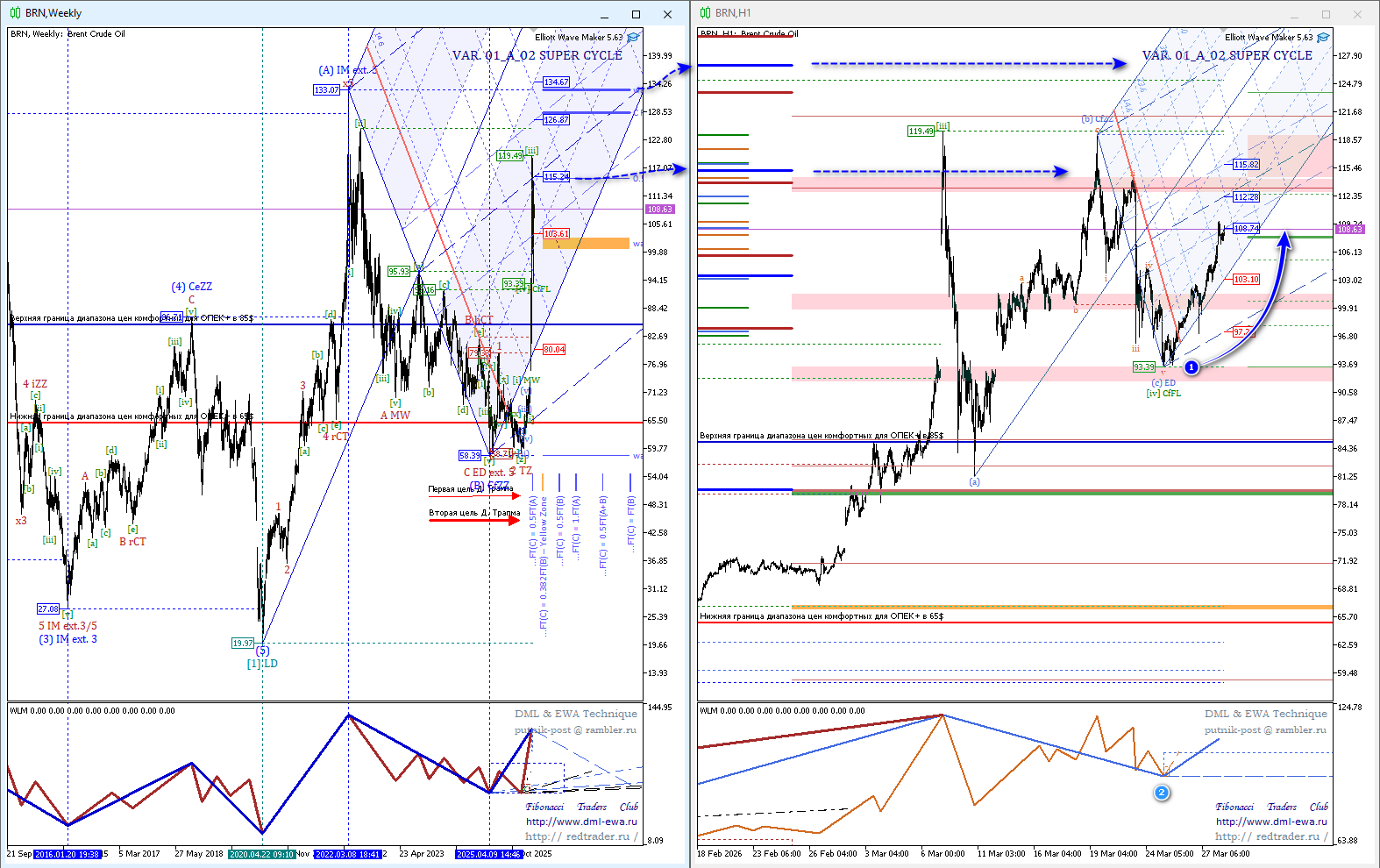Click the orange rectangle zone on Weekly chart
The image size is (1380, 868).
tap(586, 244)
